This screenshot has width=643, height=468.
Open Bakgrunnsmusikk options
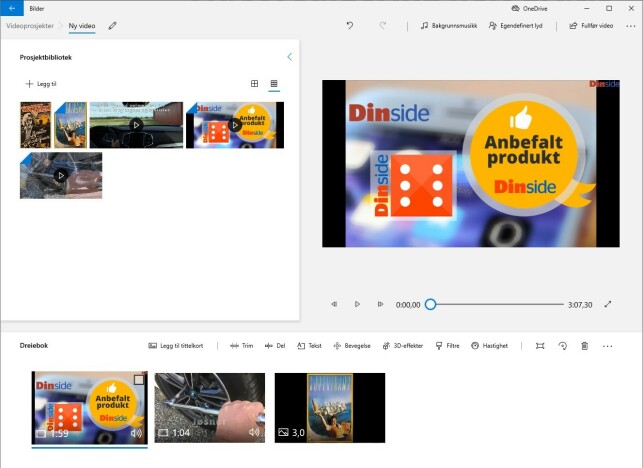pyautogui.click(x=449, y=25)
